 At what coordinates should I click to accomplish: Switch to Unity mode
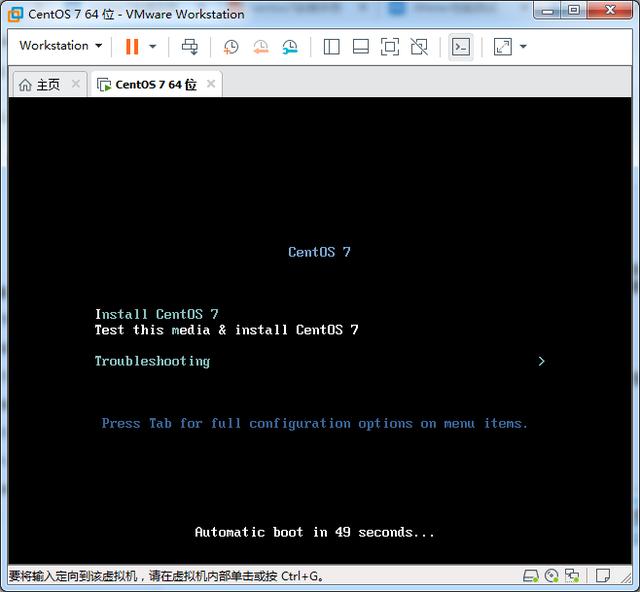[x=419, y=47]
